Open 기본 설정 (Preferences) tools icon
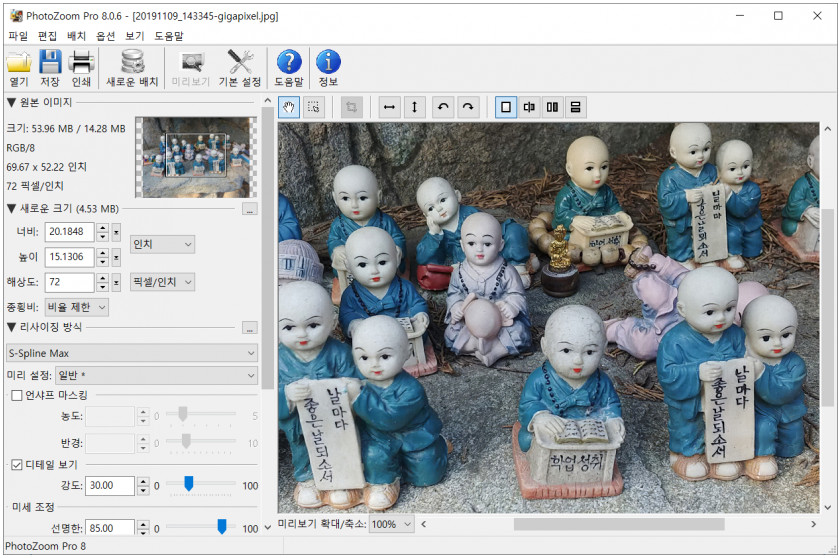The width and height of the screenshot is (839, 558). tap(239, 62)
